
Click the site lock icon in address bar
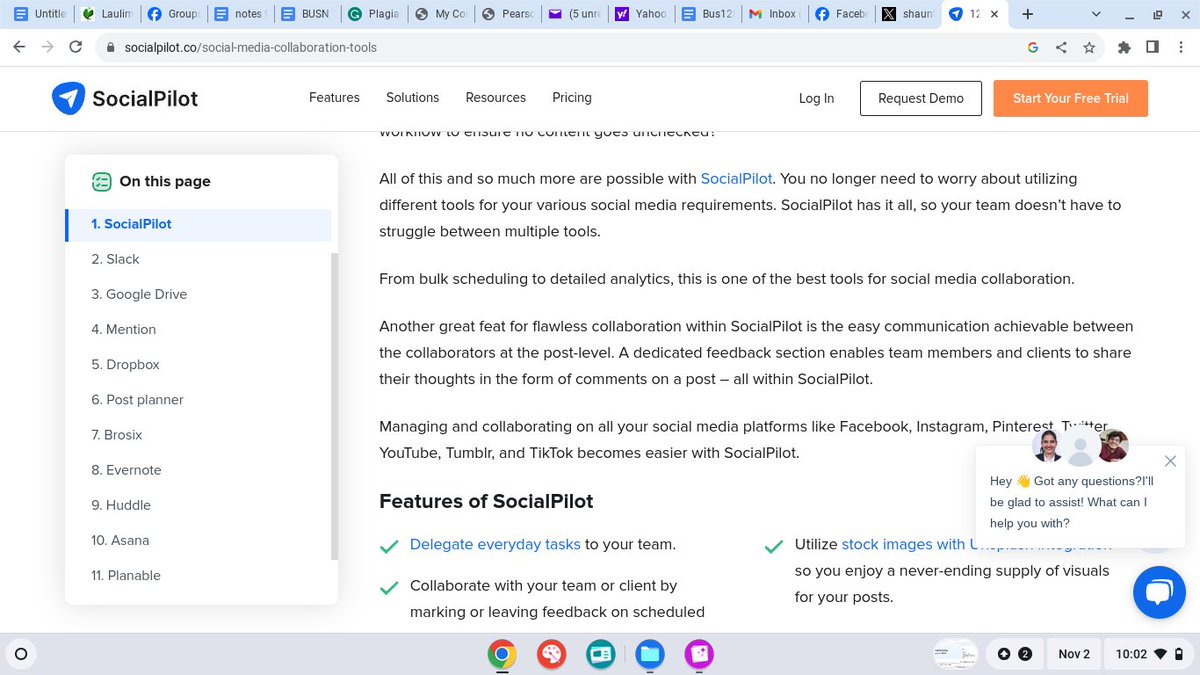coord(111,47)
